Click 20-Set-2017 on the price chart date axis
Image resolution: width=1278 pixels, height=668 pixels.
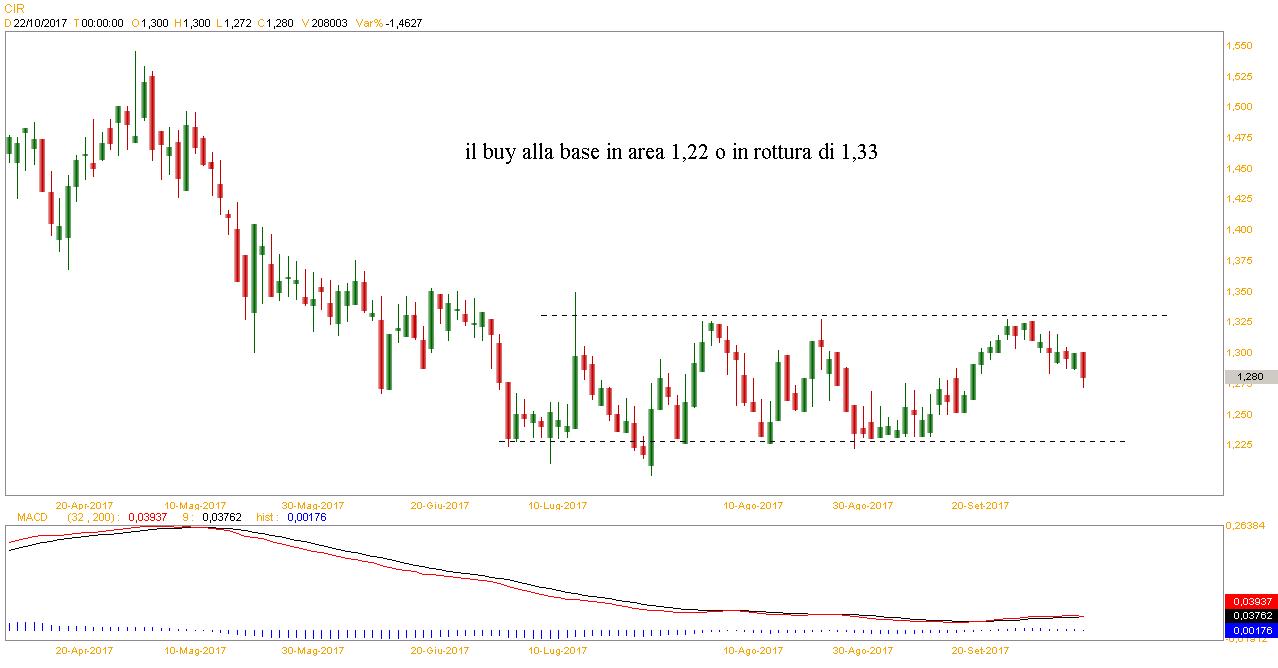tap(980, 505)
